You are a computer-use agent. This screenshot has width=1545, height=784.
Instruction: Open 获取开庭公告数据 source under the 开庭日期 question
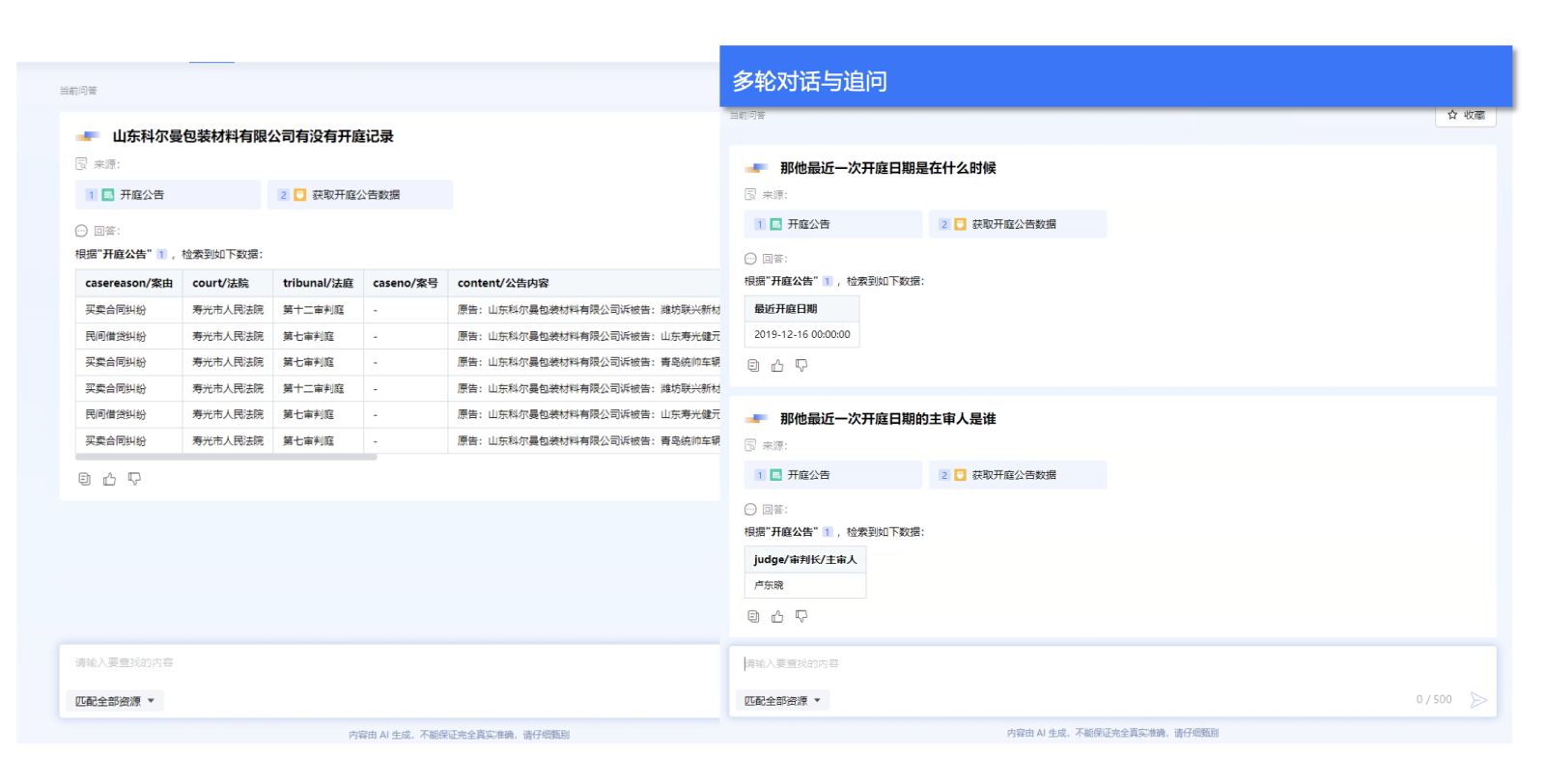(x=1018, y=224)
